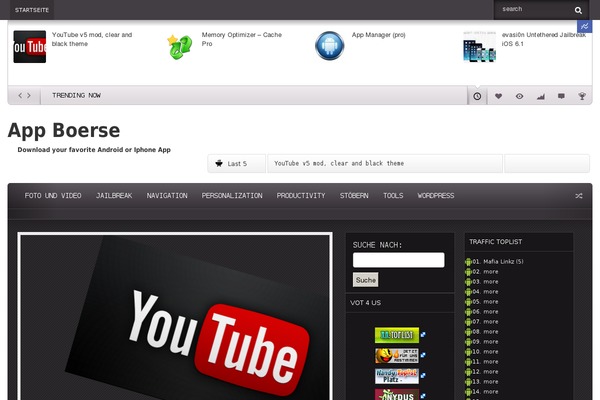Open the STÖBERN category
The height and width of the screenshot is (400, 600).
click(x=354, y=196)
